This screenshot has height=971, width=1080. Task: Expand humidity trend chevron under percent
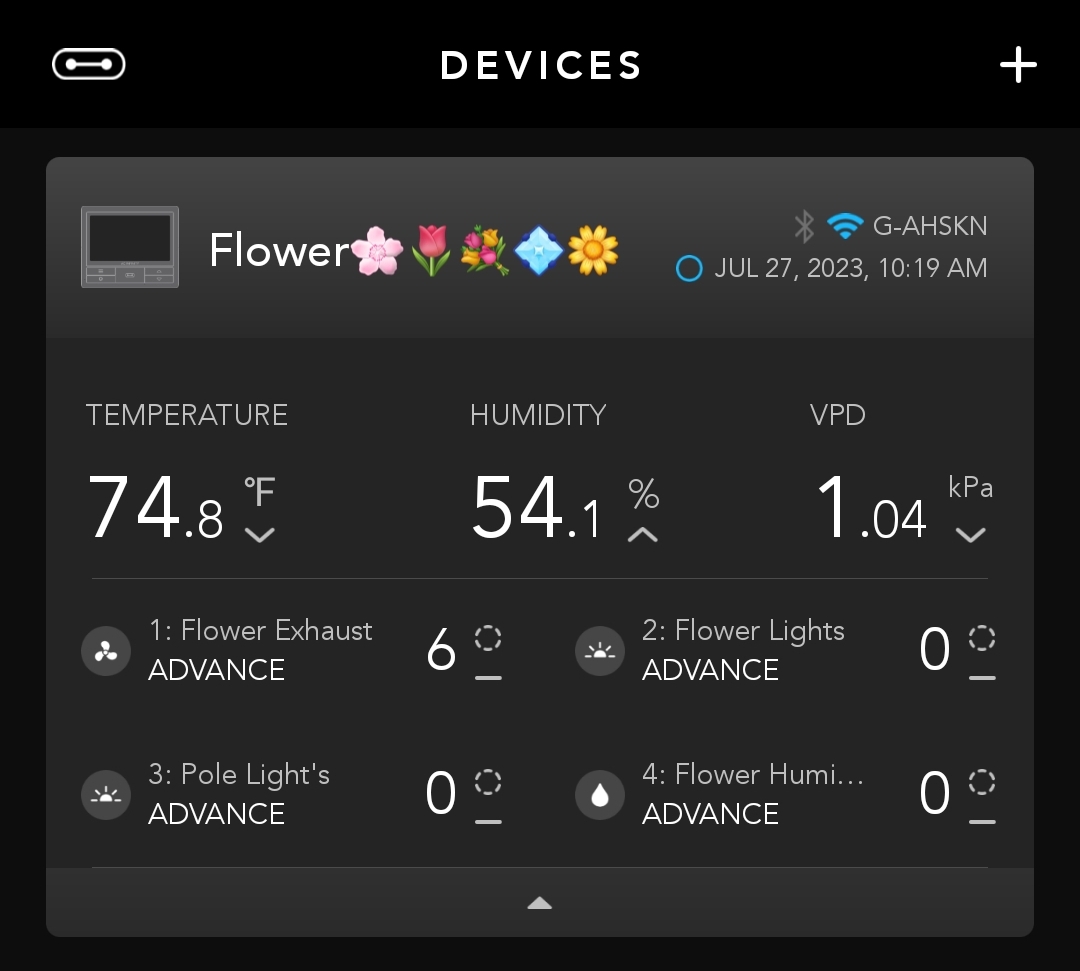click(643, 534)
